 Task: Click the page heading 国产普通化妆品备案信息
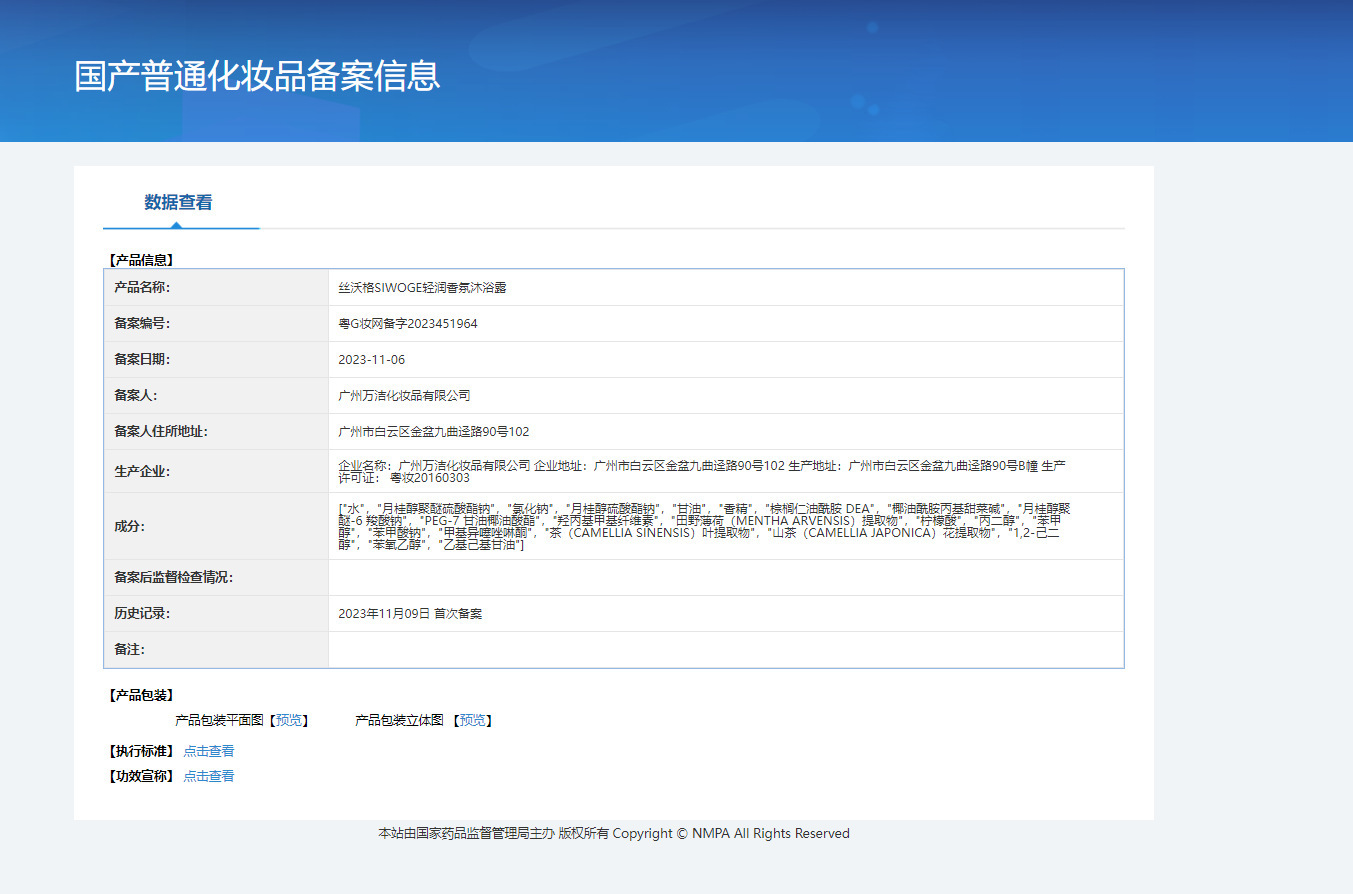pyautogui.click(x=257, y=76)
